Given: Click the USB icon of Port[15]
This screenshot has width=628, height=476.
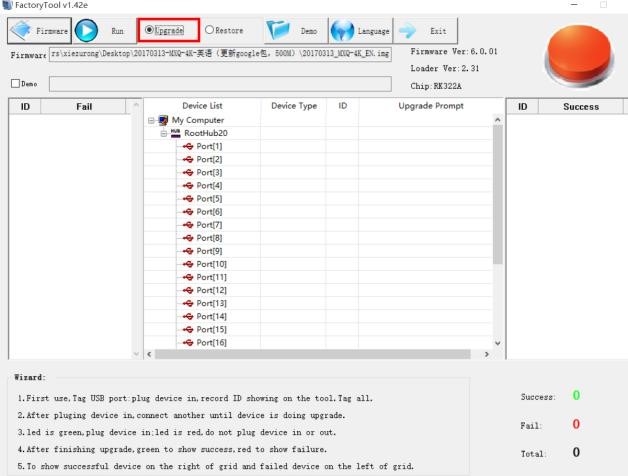Looking at the screenshot, I should tap(188, 330).
